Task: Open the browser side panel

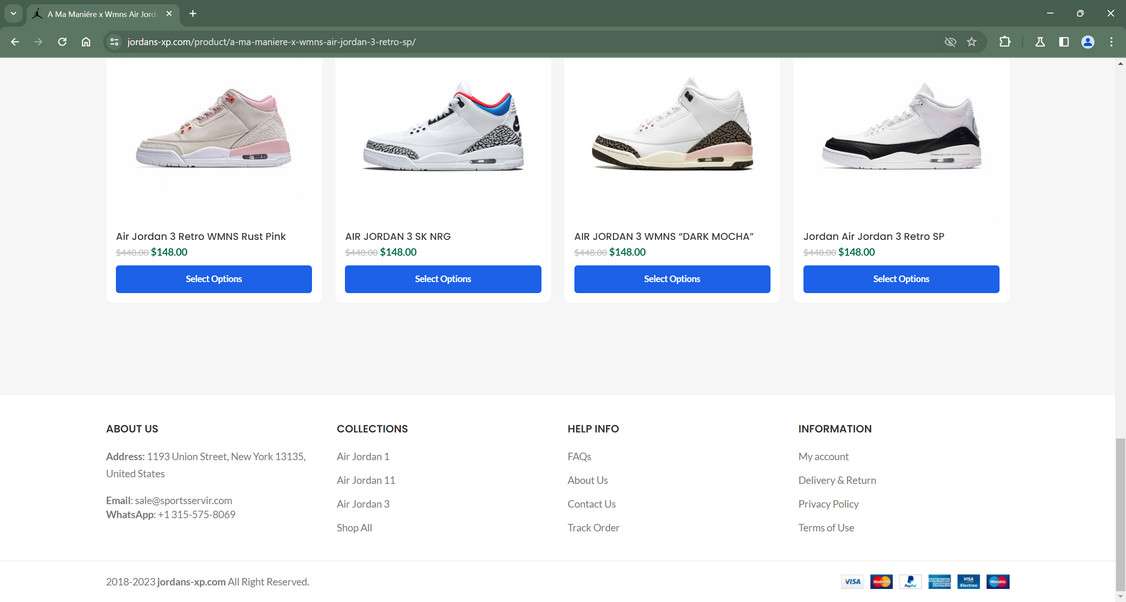Action: (1064, 42)
